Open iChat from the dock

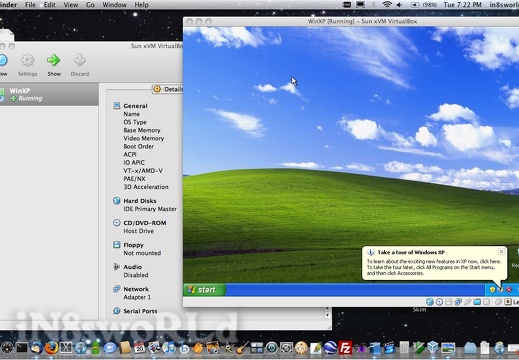click(110, 348)
